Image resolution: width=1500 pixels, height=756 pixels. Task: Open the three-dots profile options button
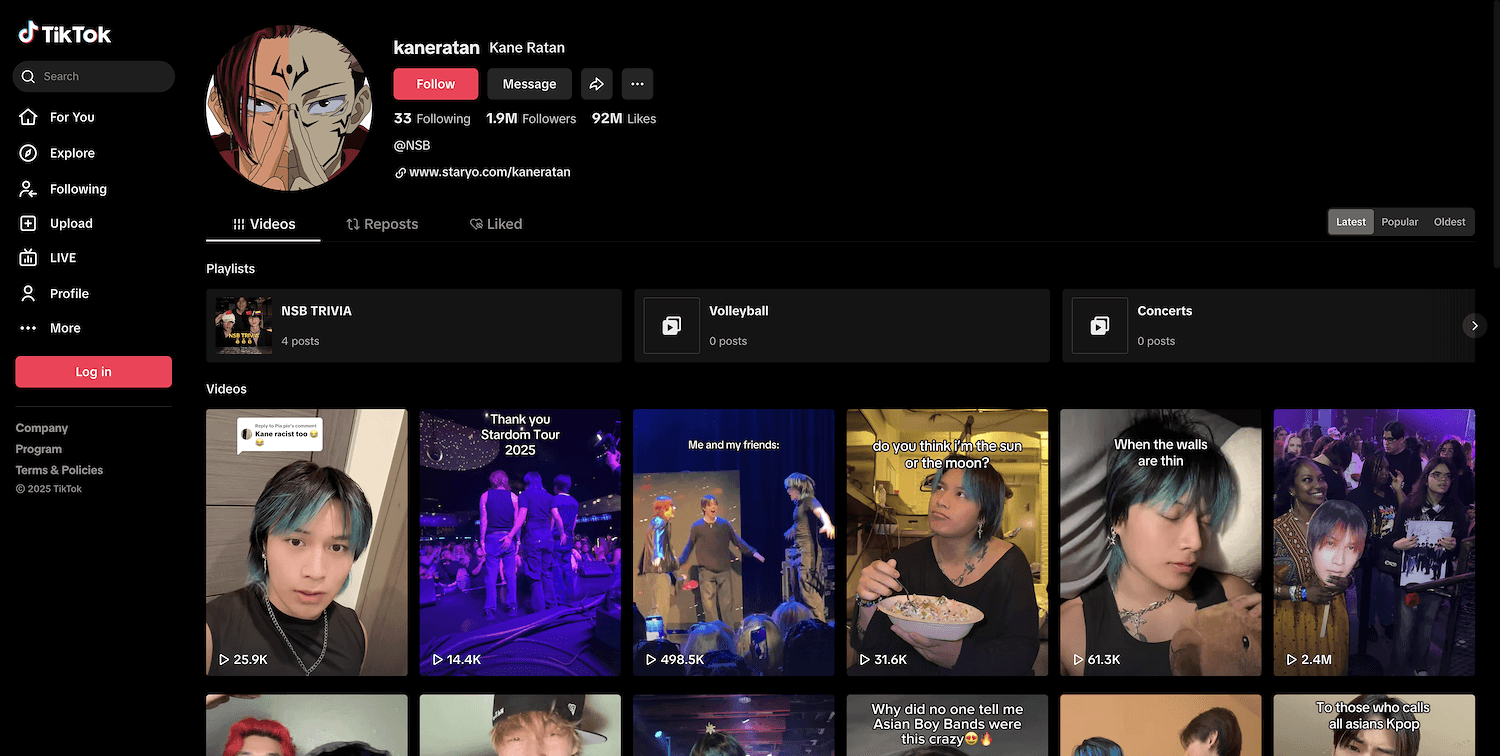pos(637,84)
